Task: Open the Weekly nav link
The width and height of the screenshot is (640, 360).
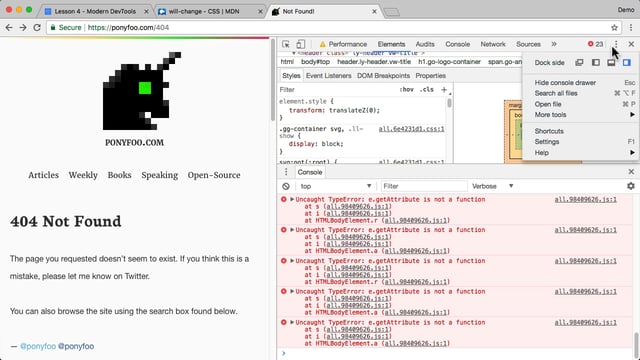Action: 83,175
